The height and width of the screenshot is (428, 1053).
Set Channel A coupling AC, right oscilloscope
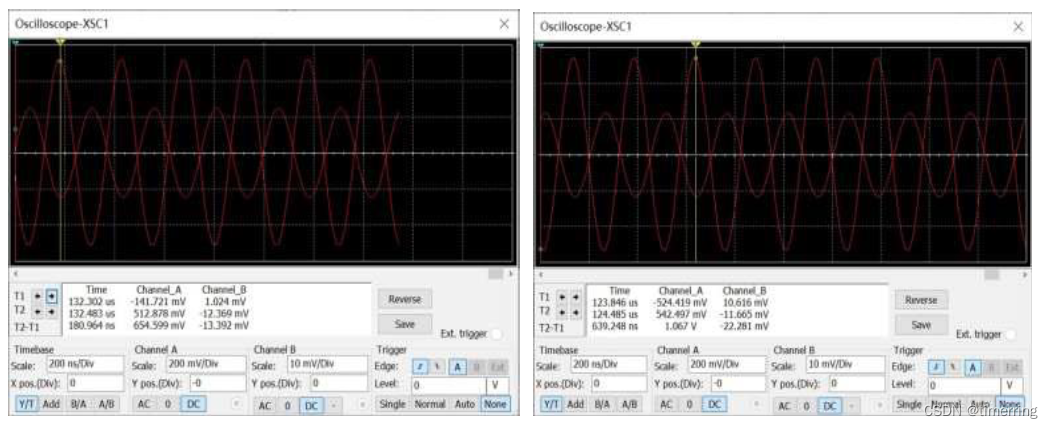tap(666, 404)
